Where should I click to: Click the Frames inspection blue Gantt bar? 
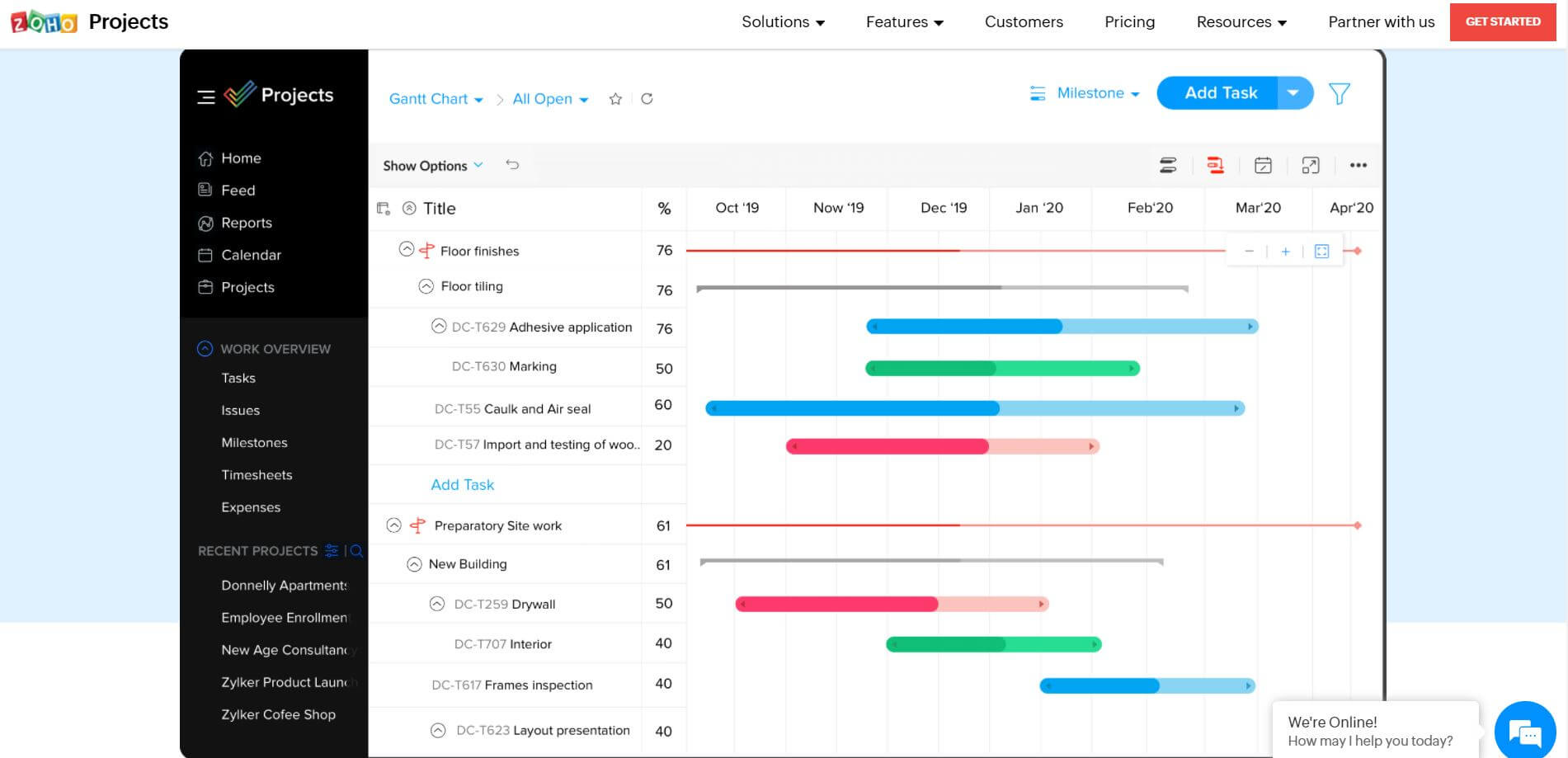(1147, 685)
